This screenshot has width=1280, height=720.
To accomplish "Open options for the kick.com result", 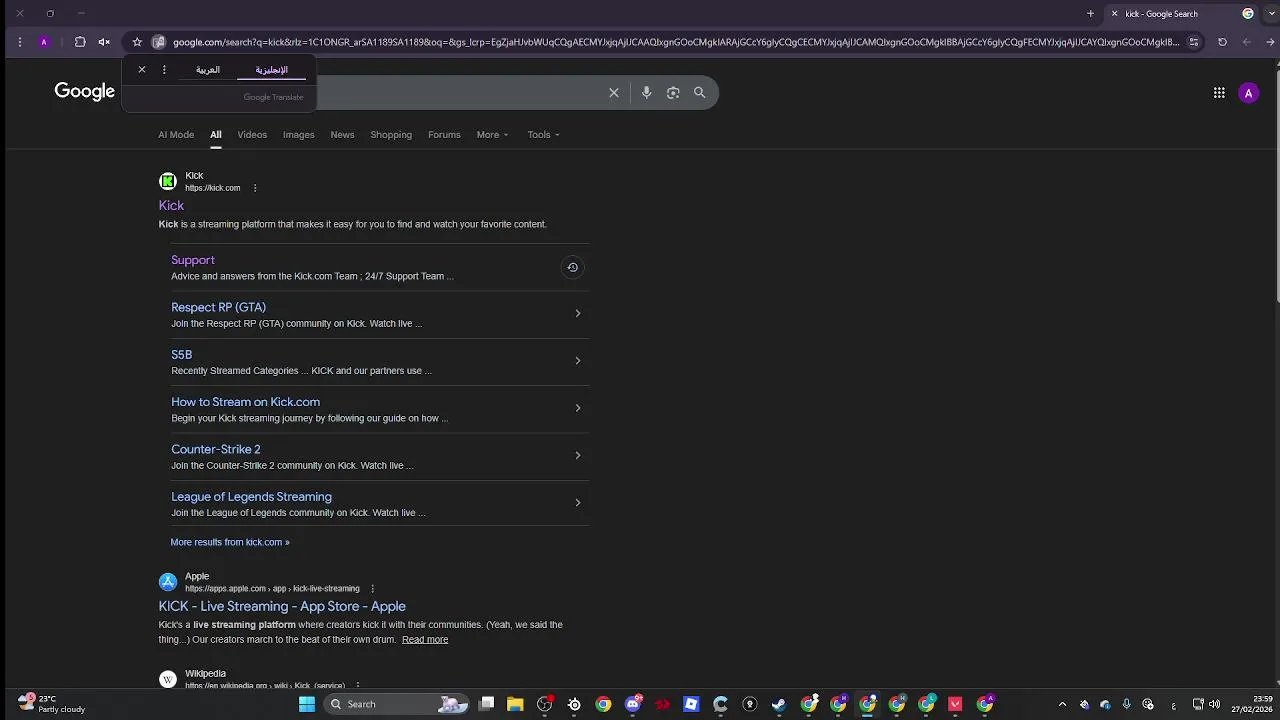I will [255, 188].
